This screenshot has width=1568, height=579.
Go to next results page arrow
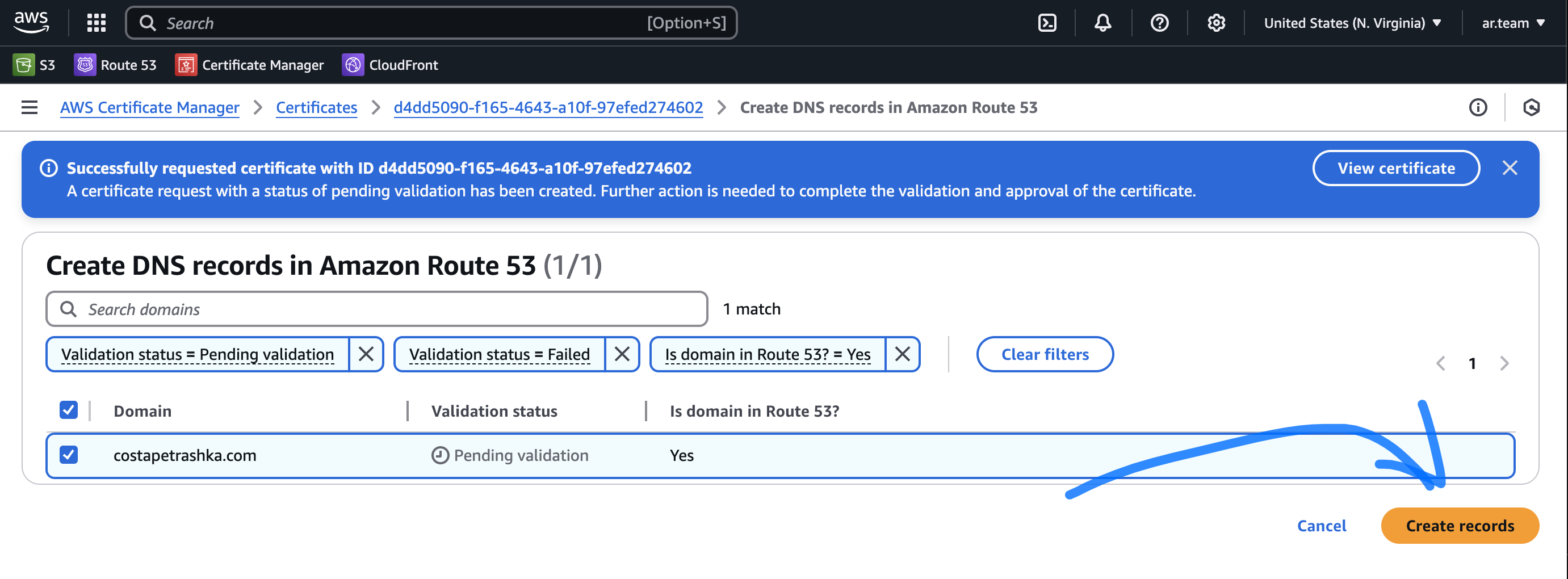[x=1504, y=363]
